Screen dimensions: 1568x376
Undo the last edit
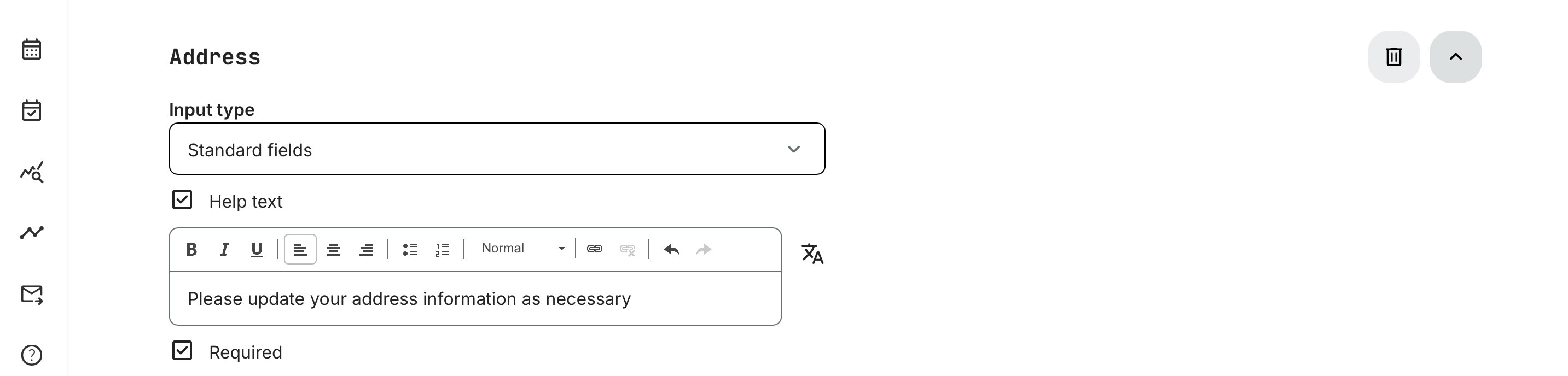pyautogui.click(x=671, y=249)
